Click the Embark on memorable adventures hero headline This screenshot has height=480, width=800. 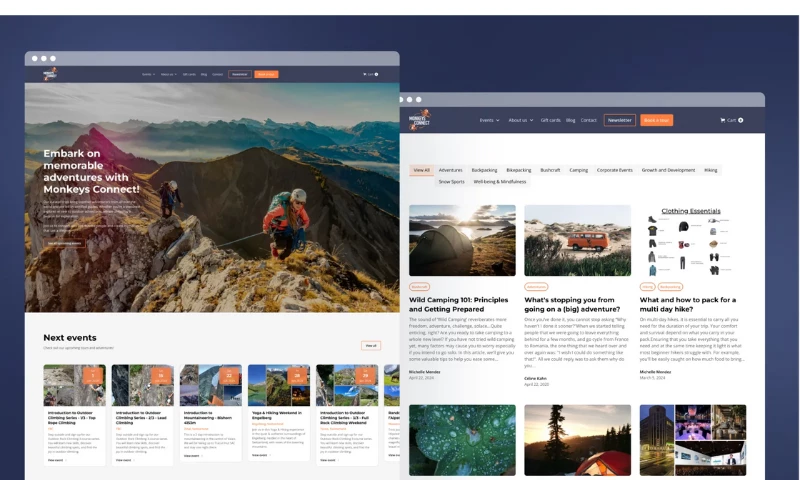point(91,171)
